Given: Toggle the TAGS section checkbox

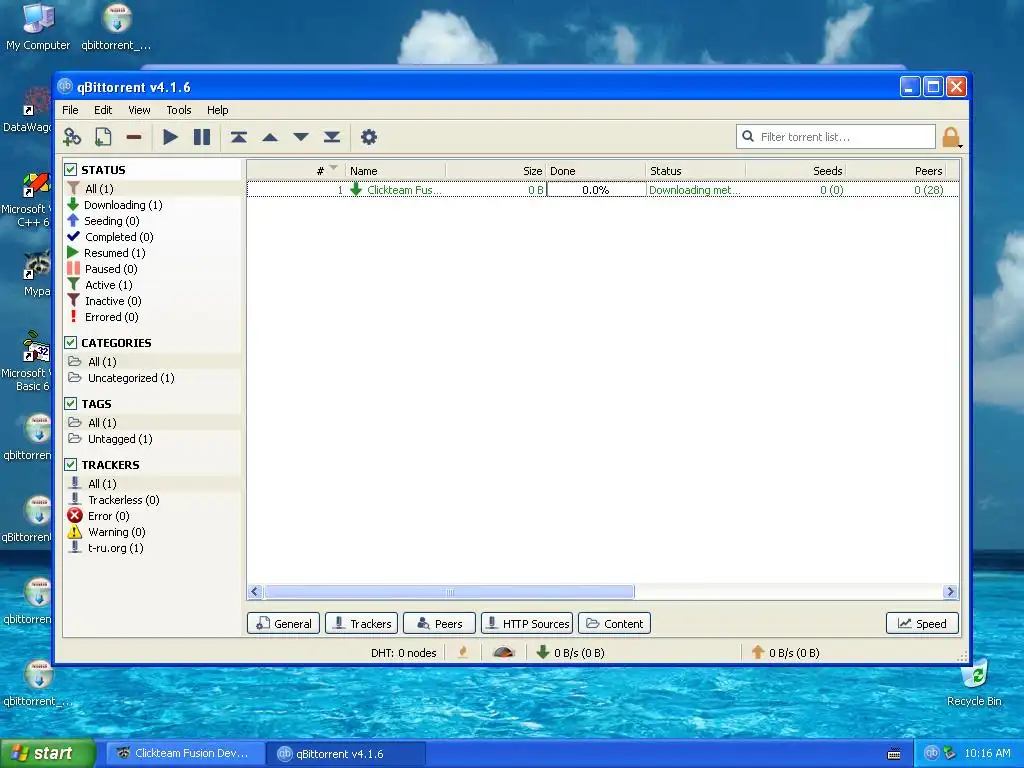Looking at the screenshot, I should 71,404.
